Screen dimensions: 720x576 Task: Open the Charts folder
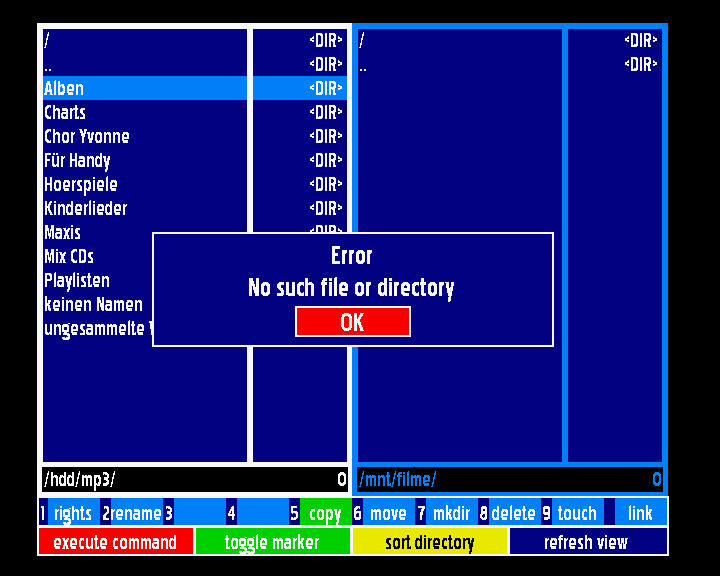[x=65, y=112]
